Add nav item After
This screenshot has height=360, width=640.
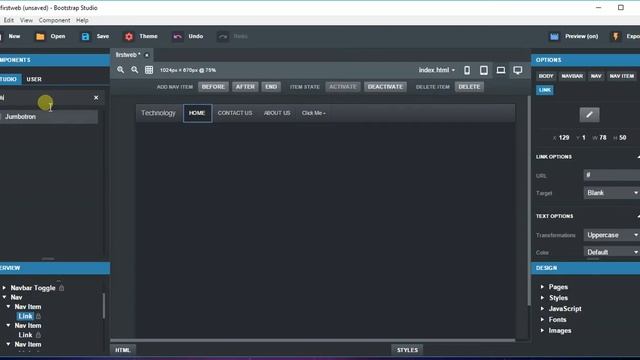coord(245,87)
